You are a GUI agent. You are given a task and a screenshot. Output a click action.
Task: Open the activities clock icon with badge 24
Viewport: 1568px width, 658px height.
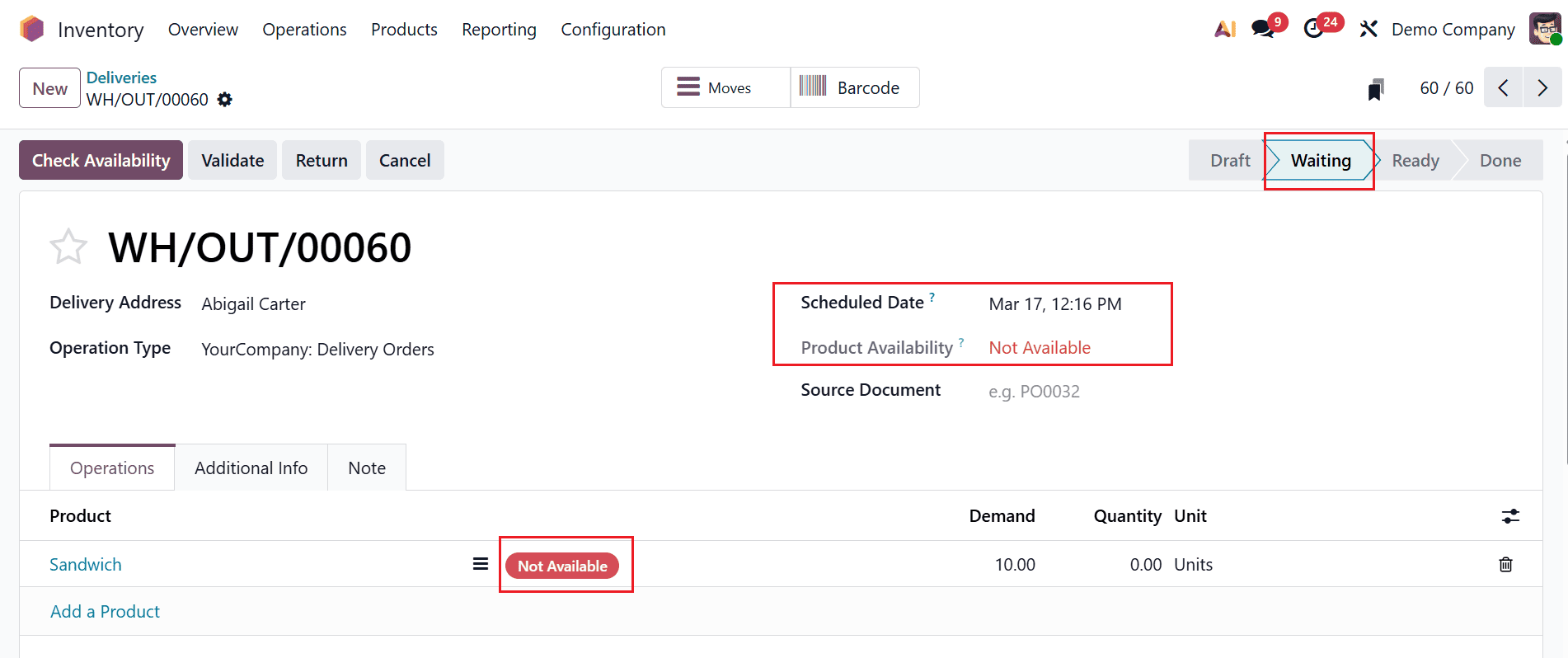(x=1314, y=29)
